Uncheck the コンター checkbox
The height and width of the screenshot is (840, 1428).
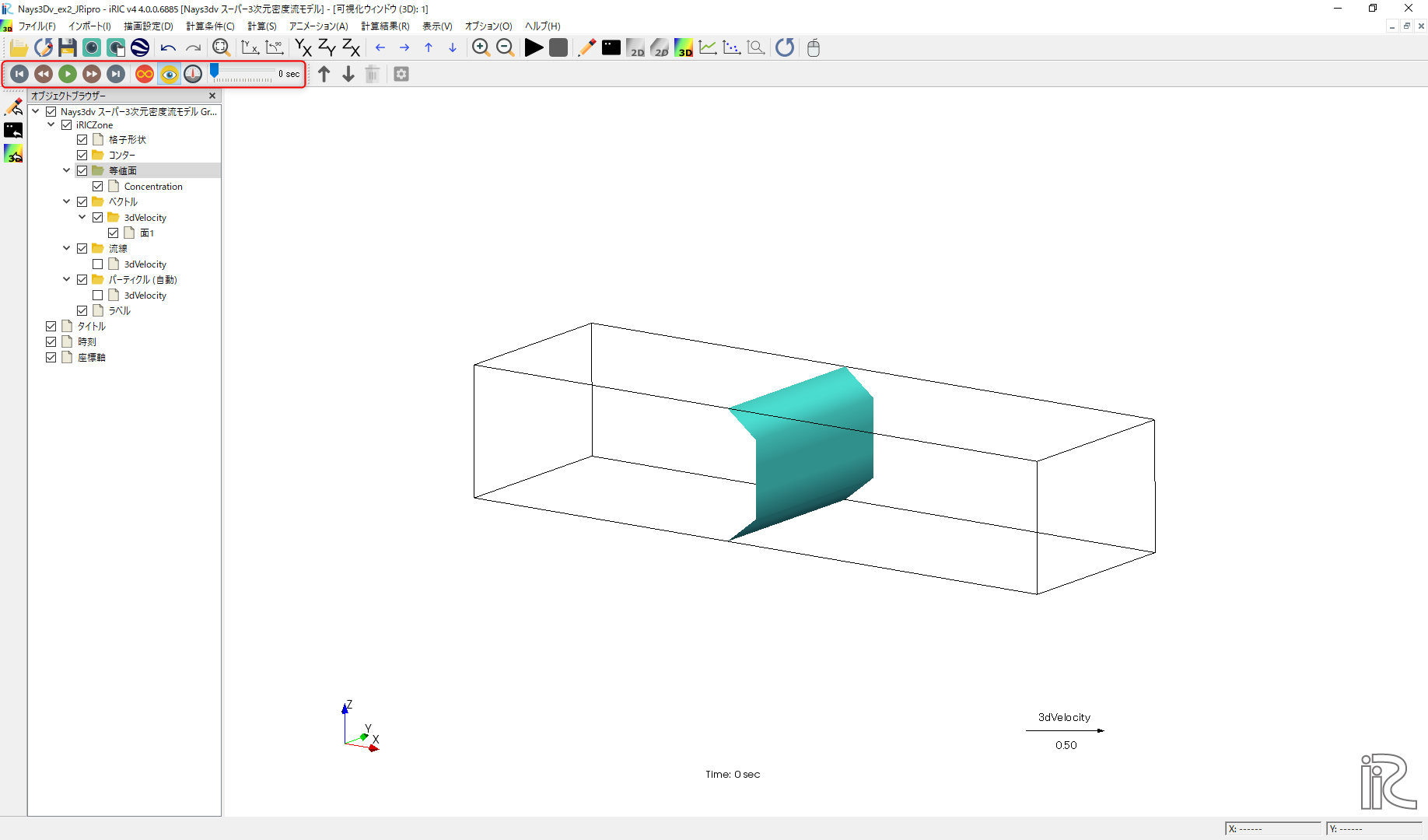pyautogui.click(x=82, y=156)
